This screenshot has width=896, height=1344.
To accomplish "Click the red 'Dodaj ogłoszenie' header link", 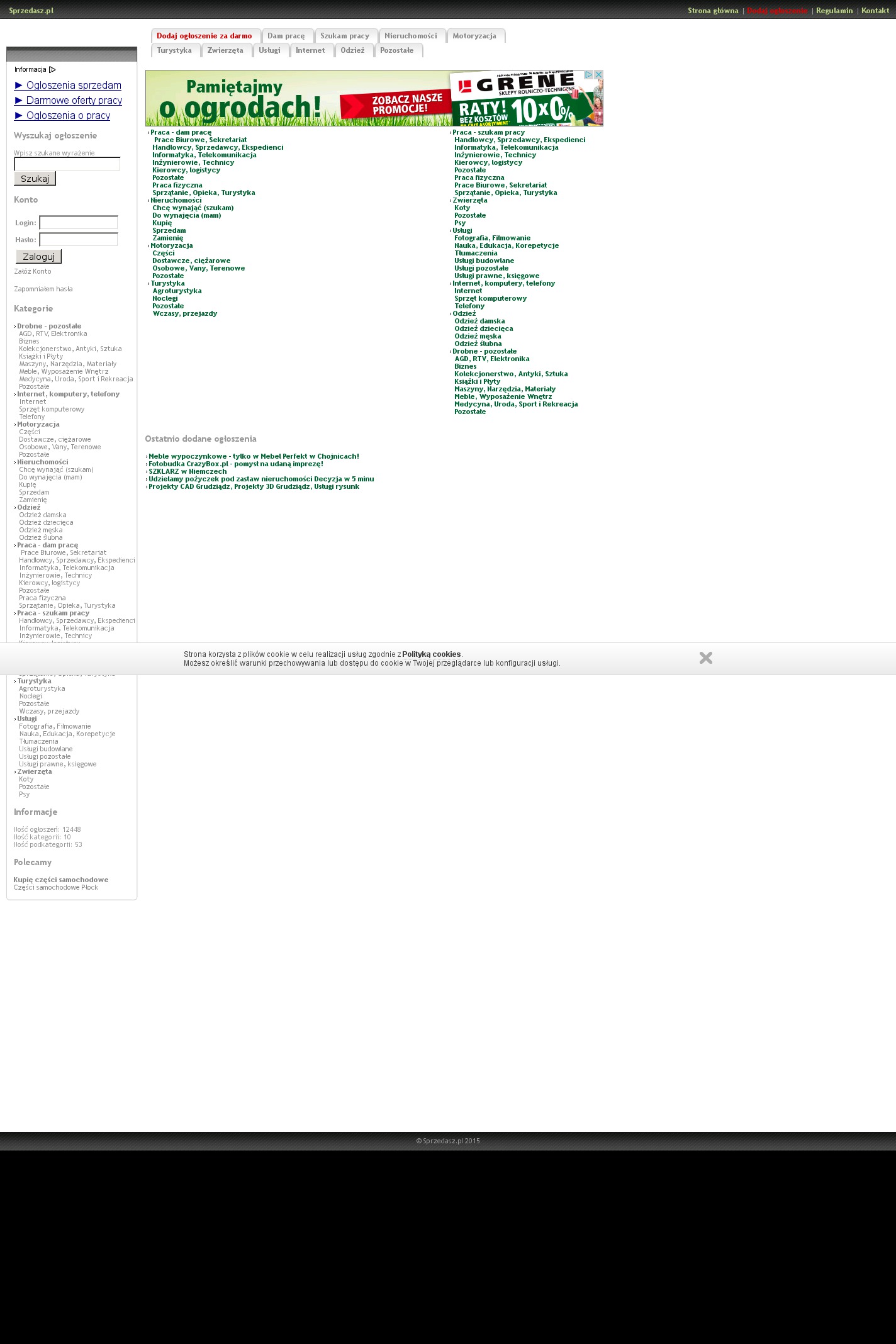I will [777, 11].
